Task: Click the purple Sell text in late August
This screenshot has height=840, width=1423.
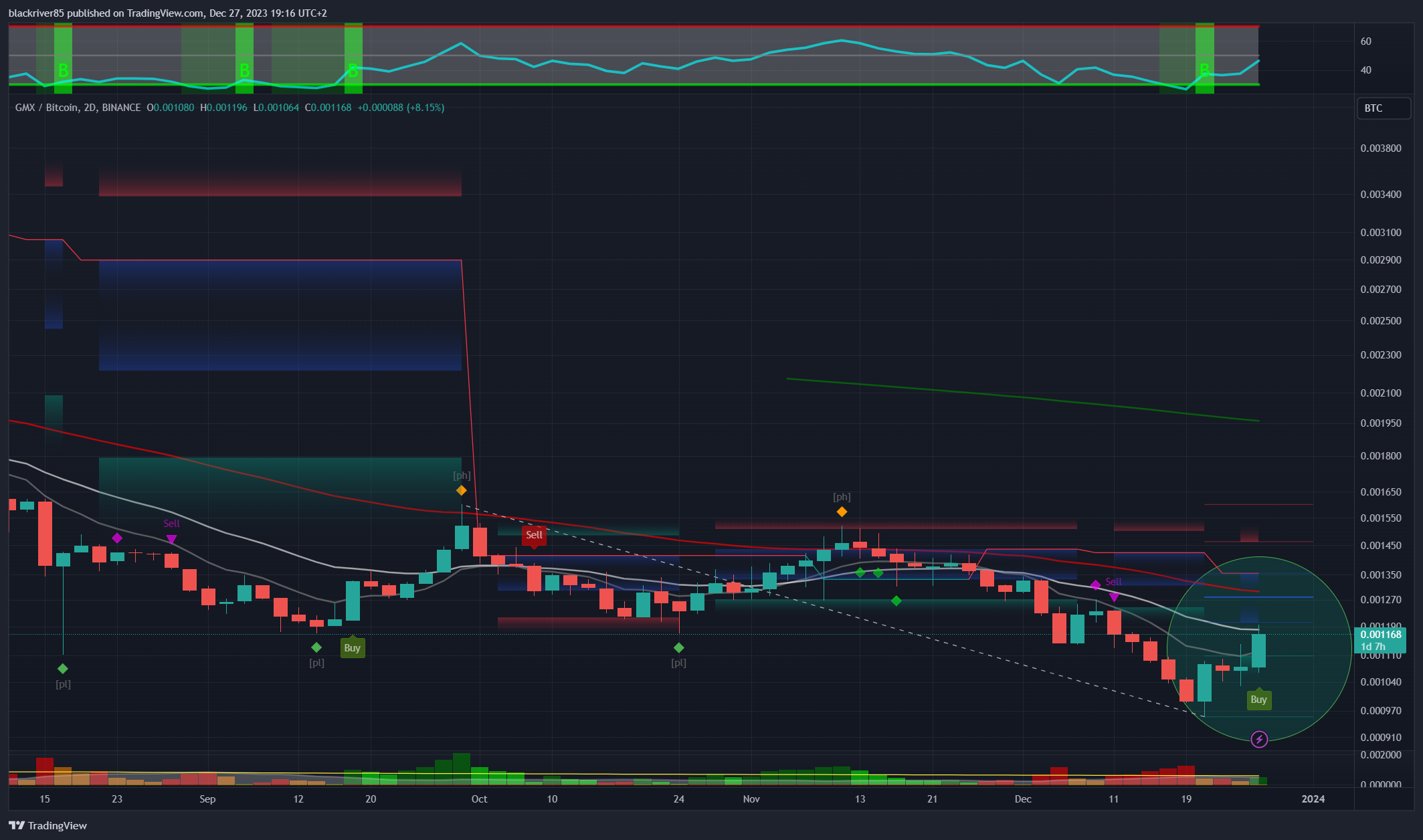Action: 171,524
